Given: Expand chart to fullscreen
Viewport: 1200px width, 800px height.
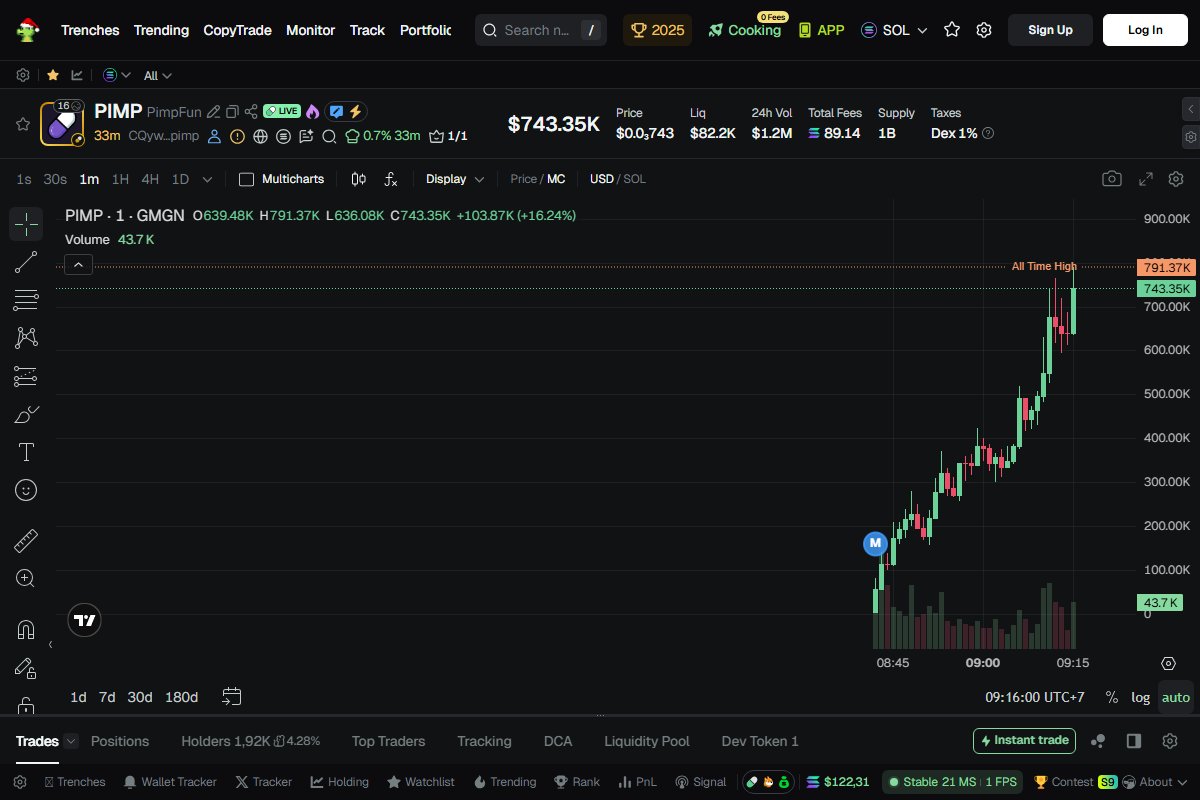Looking at the screenshot, I should [1146, 179].
